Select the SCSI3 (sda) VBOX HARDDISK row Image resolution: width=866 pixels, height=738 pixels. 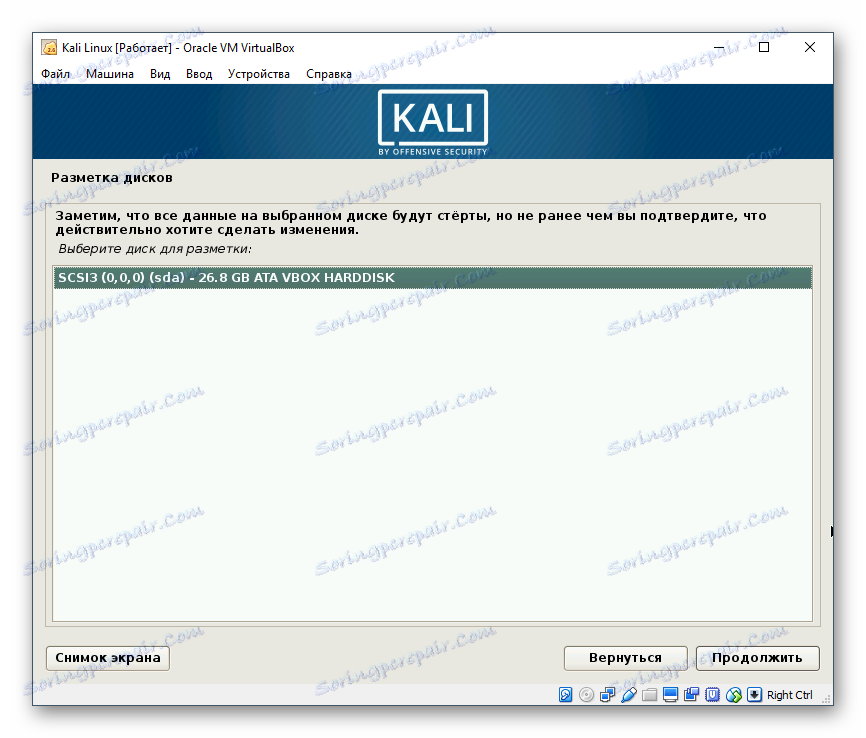coord(432,277)
